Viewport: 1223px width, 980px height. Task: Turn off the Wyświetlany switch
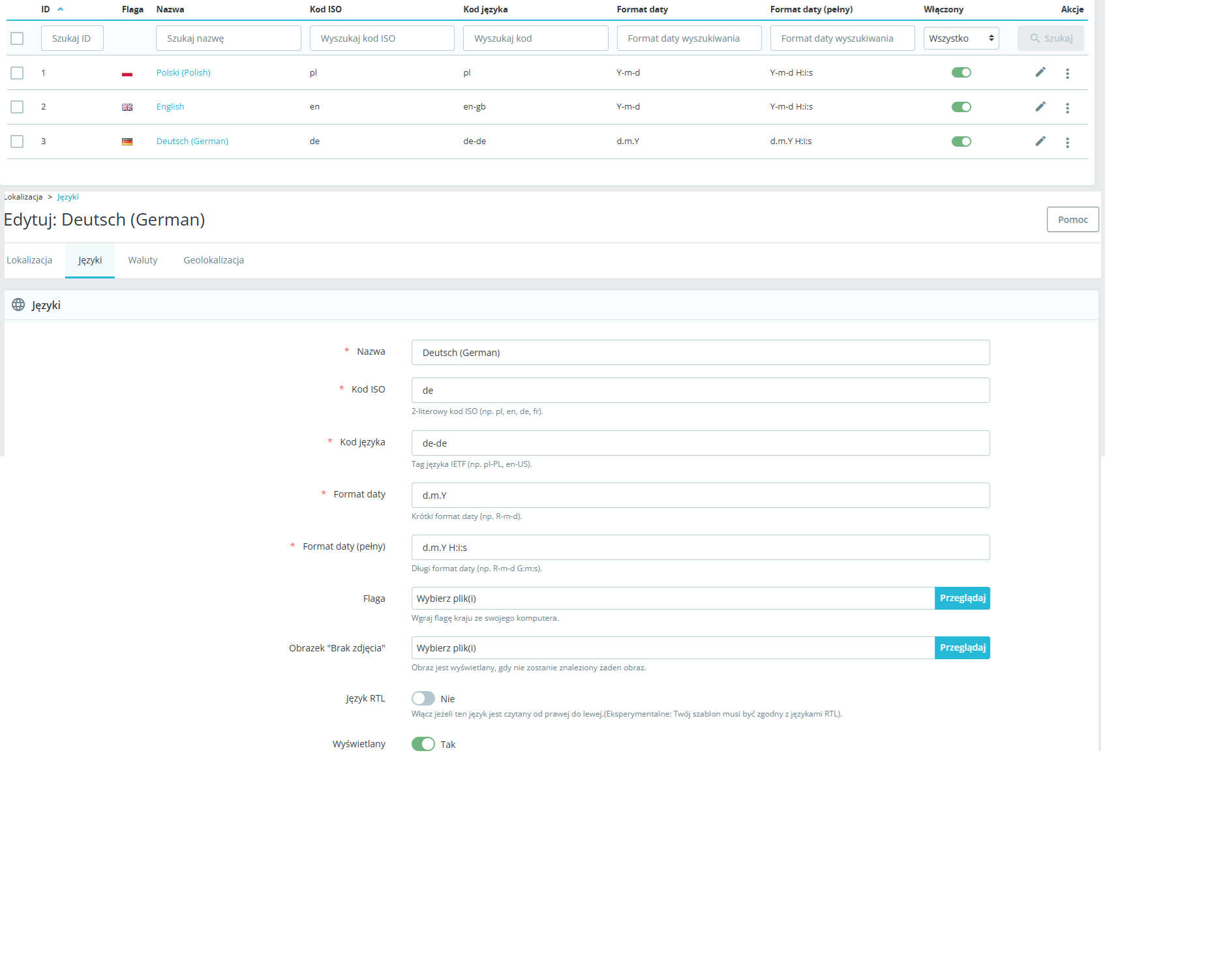coord(423,744)
